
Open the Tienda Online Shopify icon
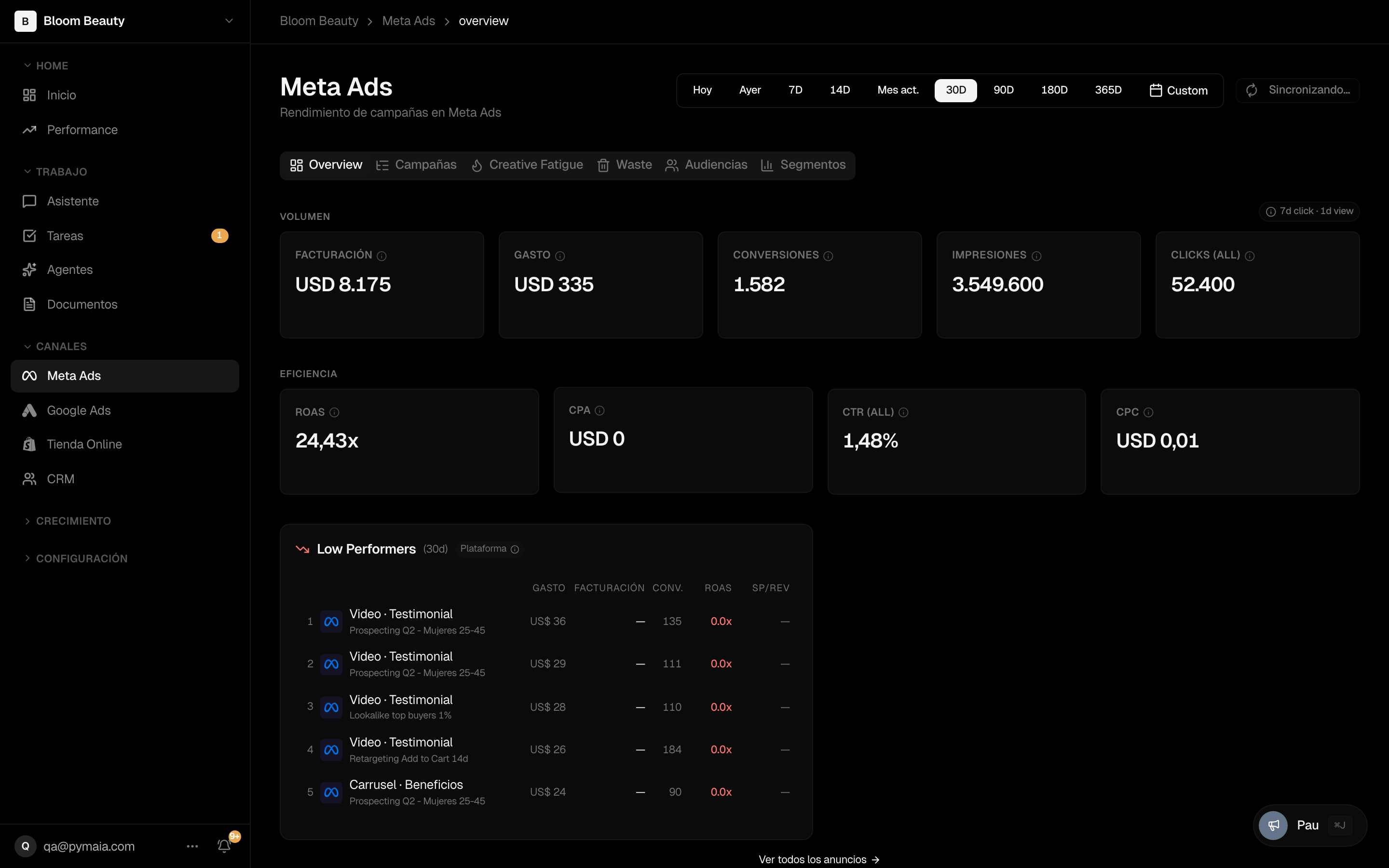pos(29,444)
